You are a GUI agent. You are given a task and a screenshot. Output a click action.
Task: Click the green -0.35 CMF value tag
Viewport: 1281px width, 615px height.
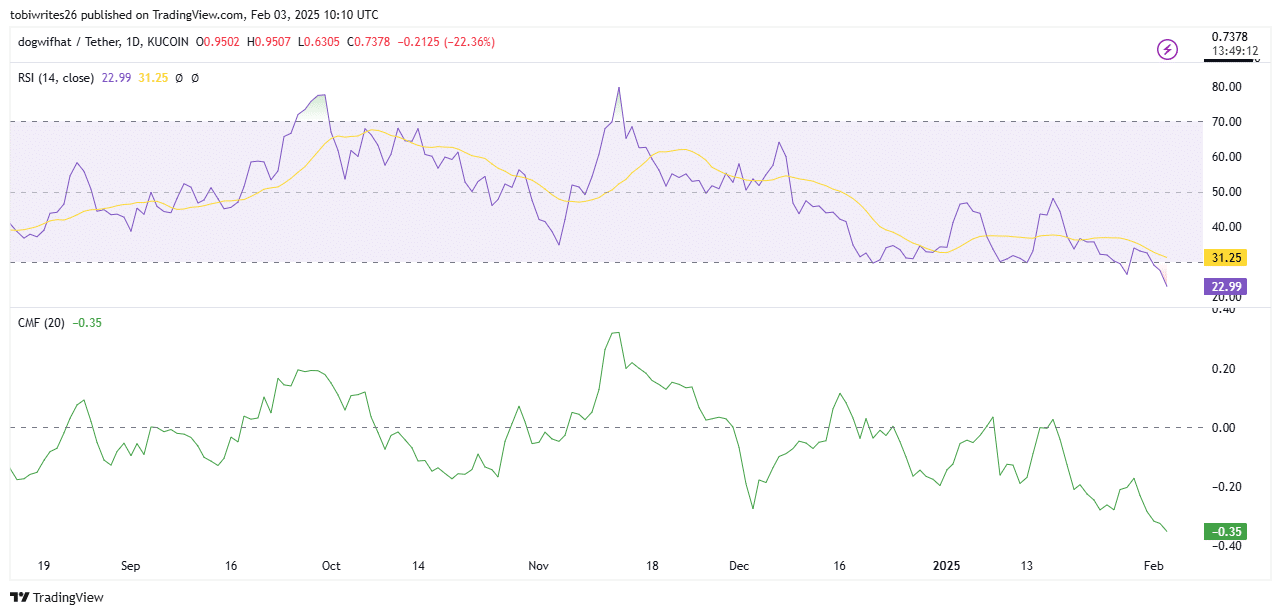tap(1225, 531)
